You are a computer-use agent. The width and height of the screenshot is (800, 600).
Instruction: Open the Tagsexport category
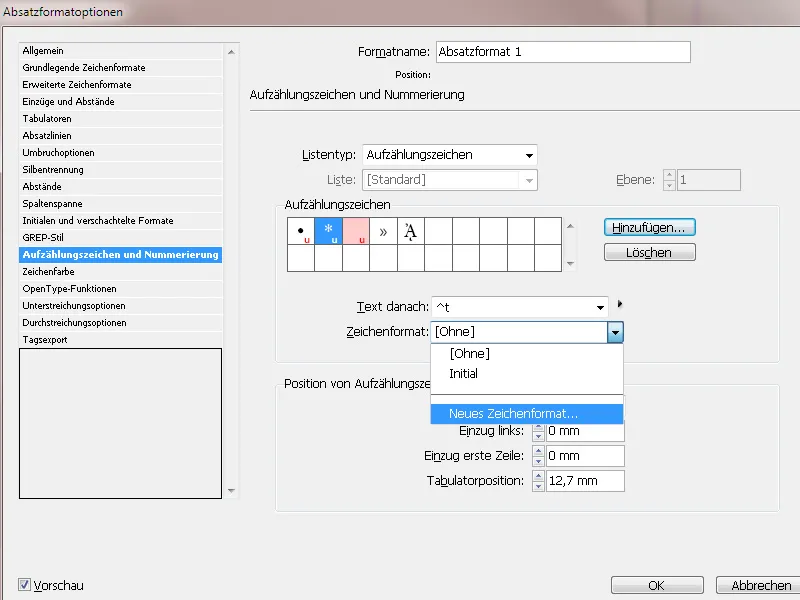coord(120,339)
